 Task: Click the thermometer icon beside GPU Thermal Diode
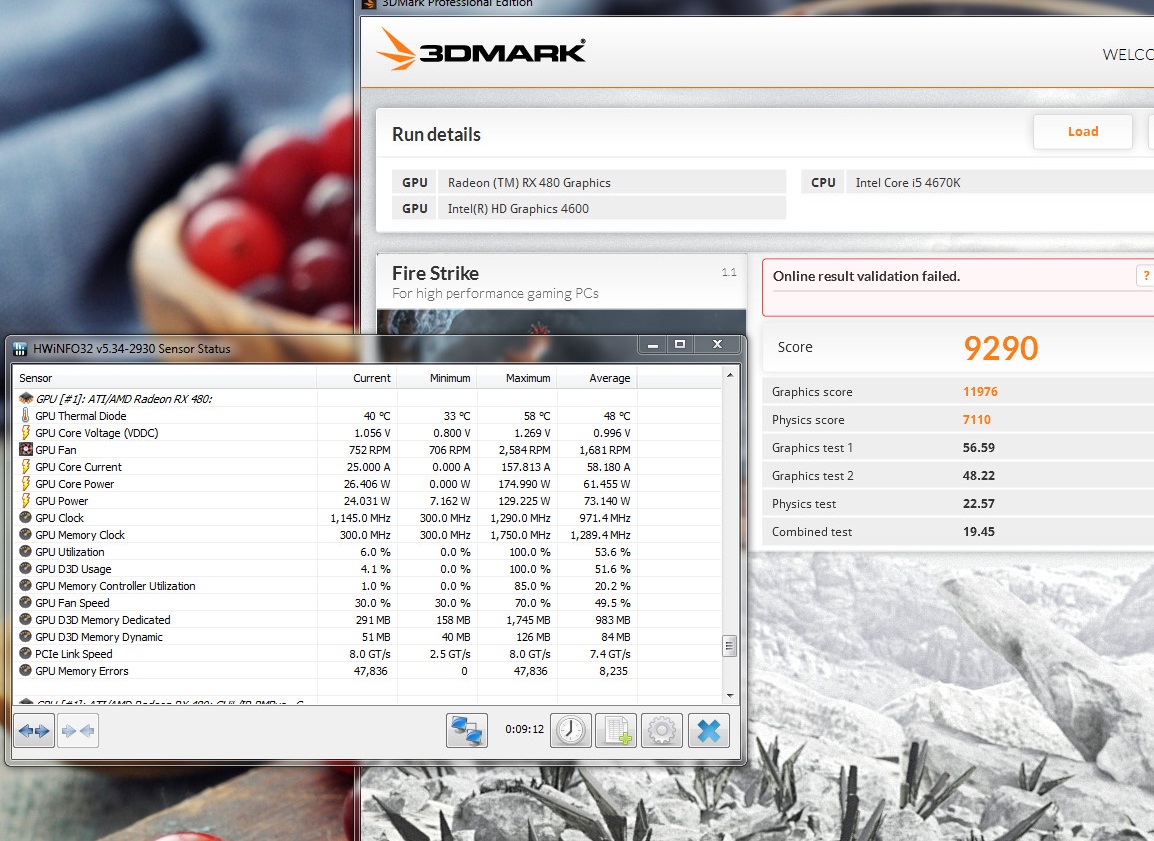(26, 416)
